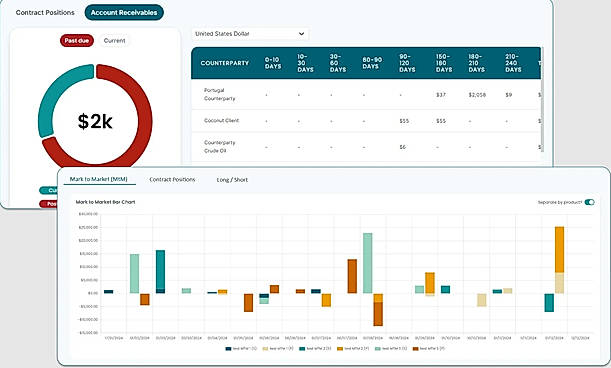Click Coconut Client's $55 under 150-180 days
The height and width of the screenshot is (368, 611).
(x=441, y=121)
